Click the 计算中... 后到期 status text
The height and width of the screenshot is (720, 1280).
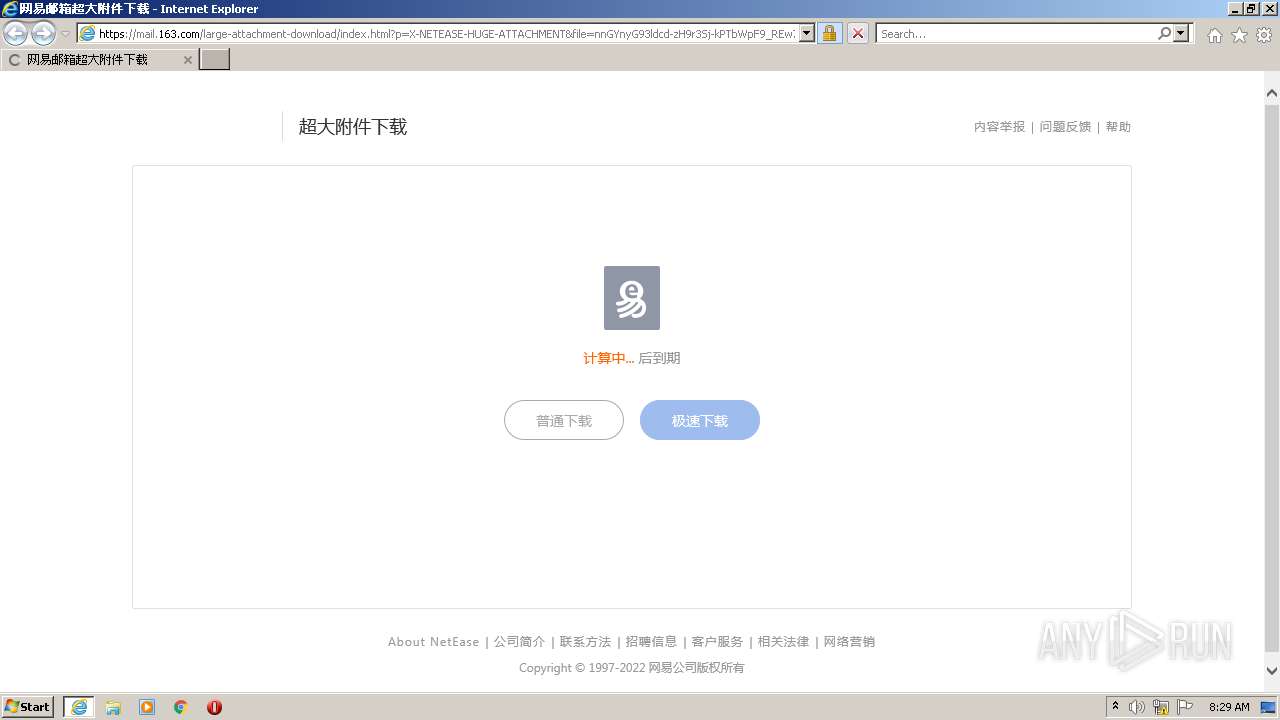[x=632, y=358]
